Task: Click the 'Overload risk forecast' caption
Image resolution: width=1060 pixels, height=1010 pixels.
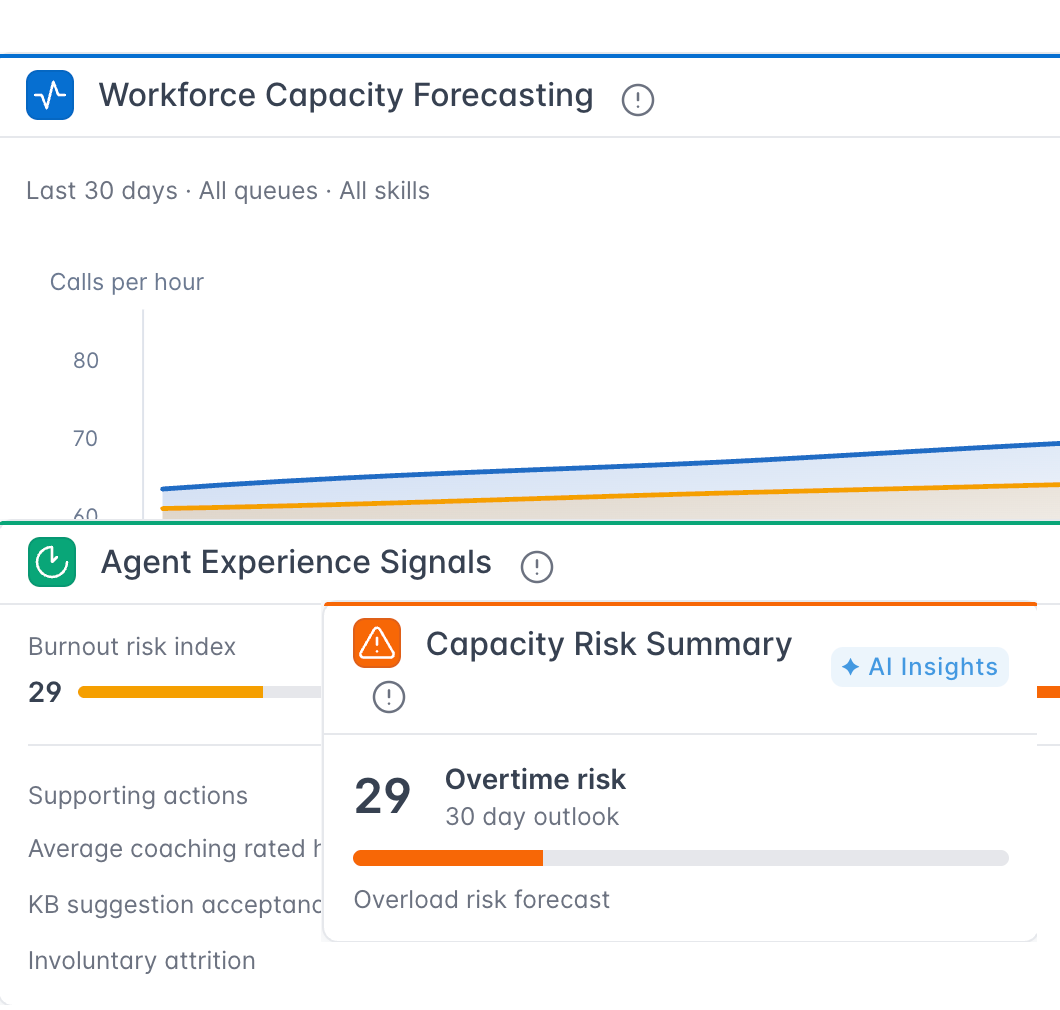Action: [x=482, y=900]
